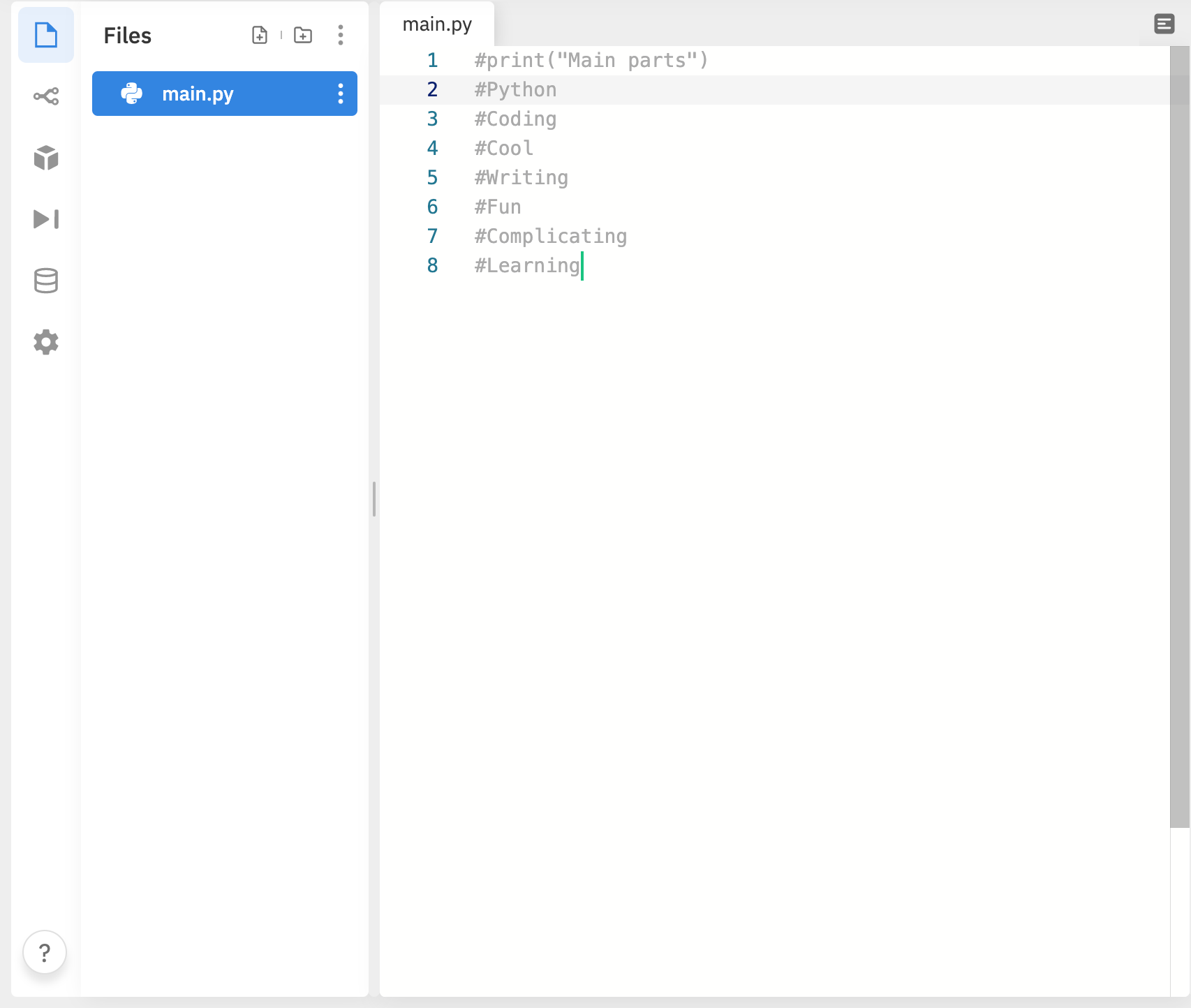Viewport: 1191px width, 1008px height.
Task: Click the #Python comment line
Action: coord(515,90)
